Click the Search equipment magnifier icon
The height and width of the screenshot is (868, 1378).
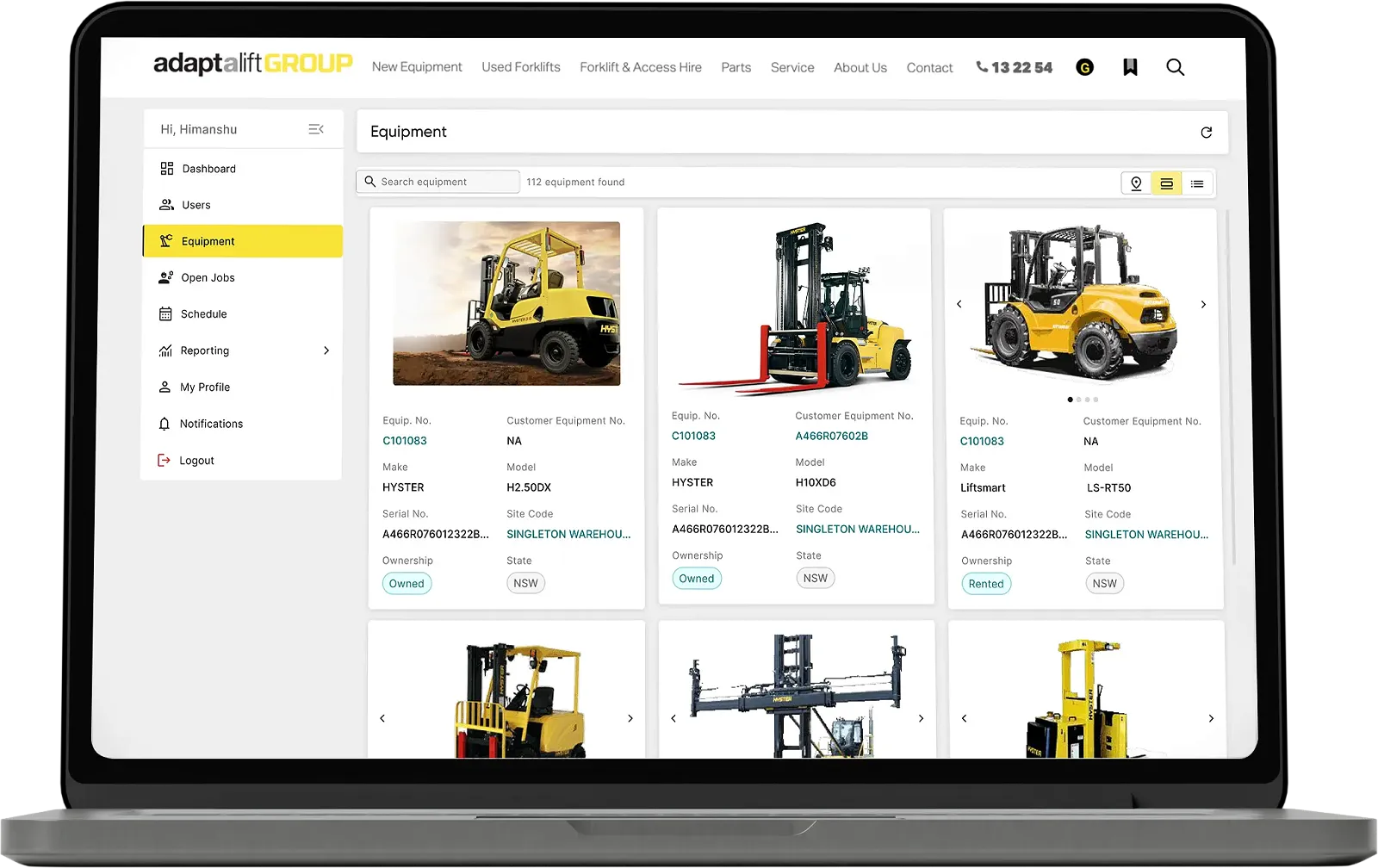pos(370,182)
